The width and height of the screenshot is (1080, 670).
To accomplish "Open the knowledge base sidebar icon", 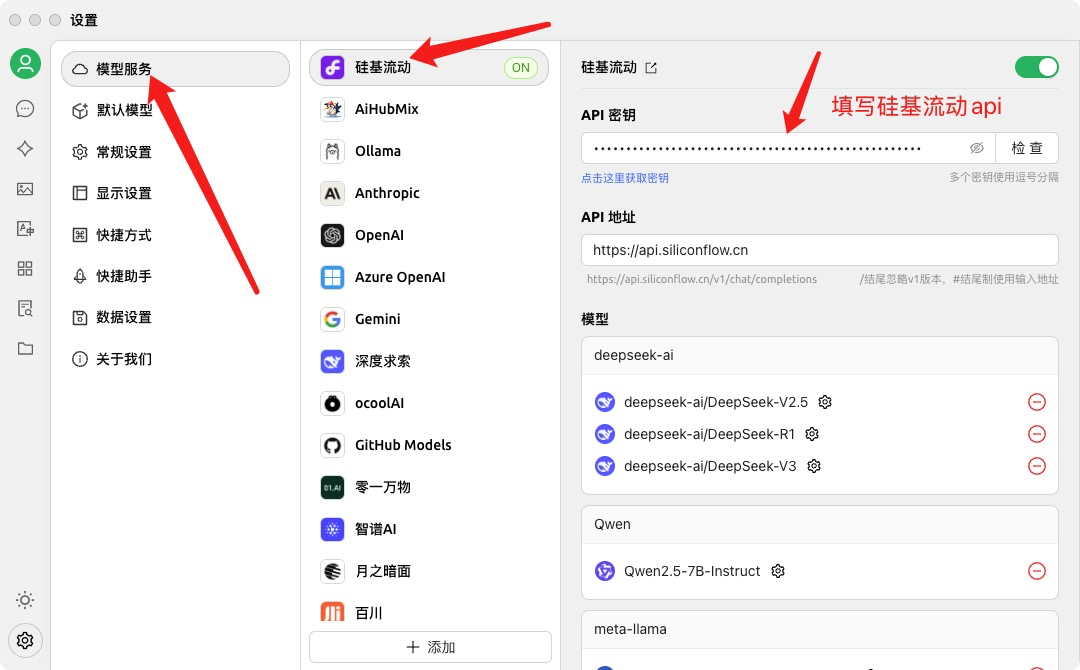I will 25,308.
